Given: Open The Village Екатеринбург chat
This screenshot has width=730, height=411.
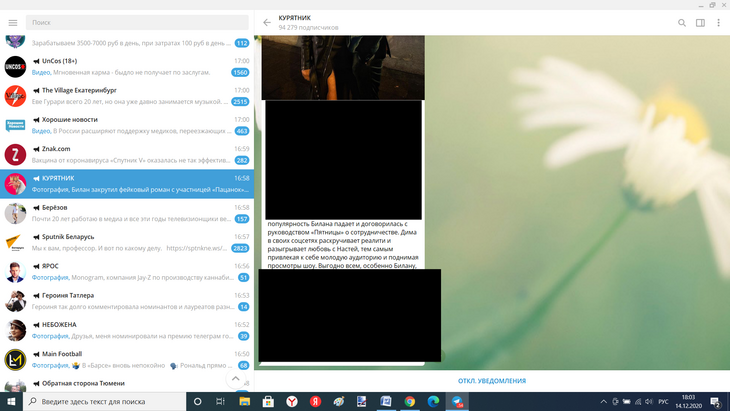Looking at the screenshot, I should tap(130, 96).
